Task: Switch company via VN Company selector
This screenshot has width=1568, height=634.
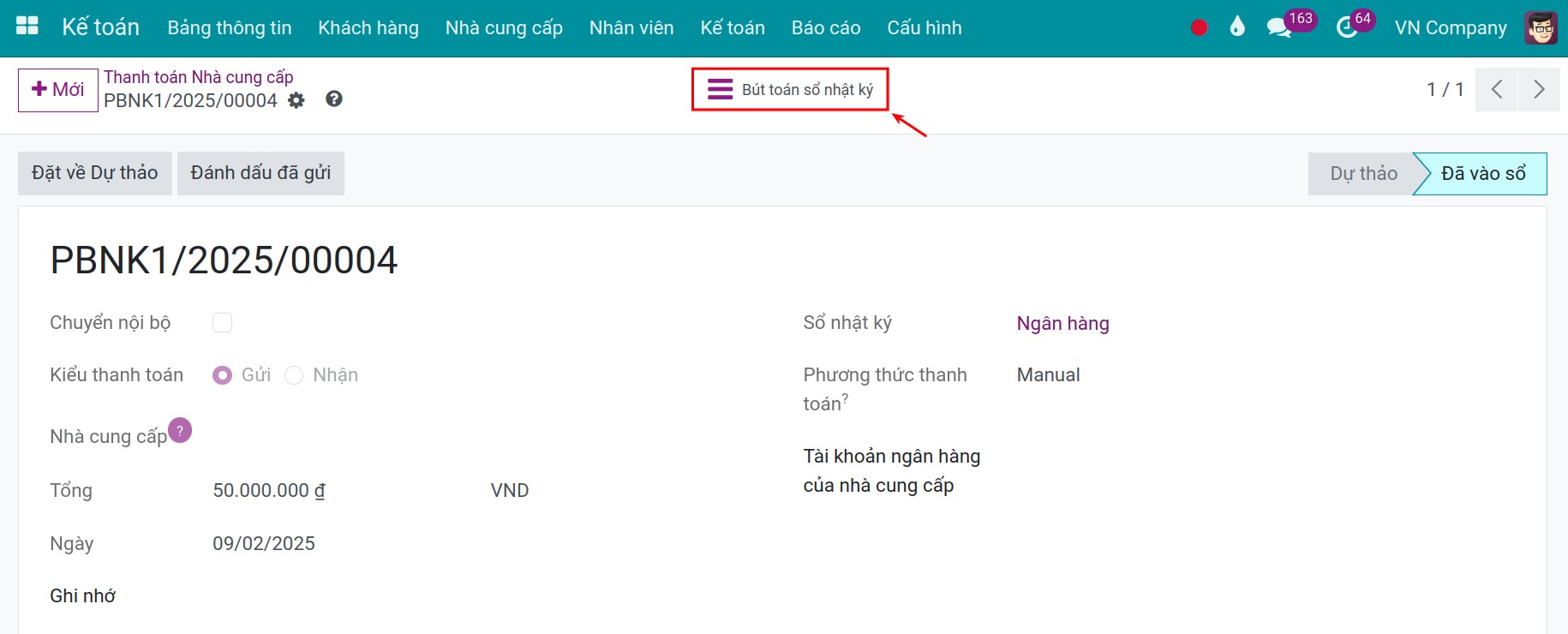Action: tap(1451, 27)
